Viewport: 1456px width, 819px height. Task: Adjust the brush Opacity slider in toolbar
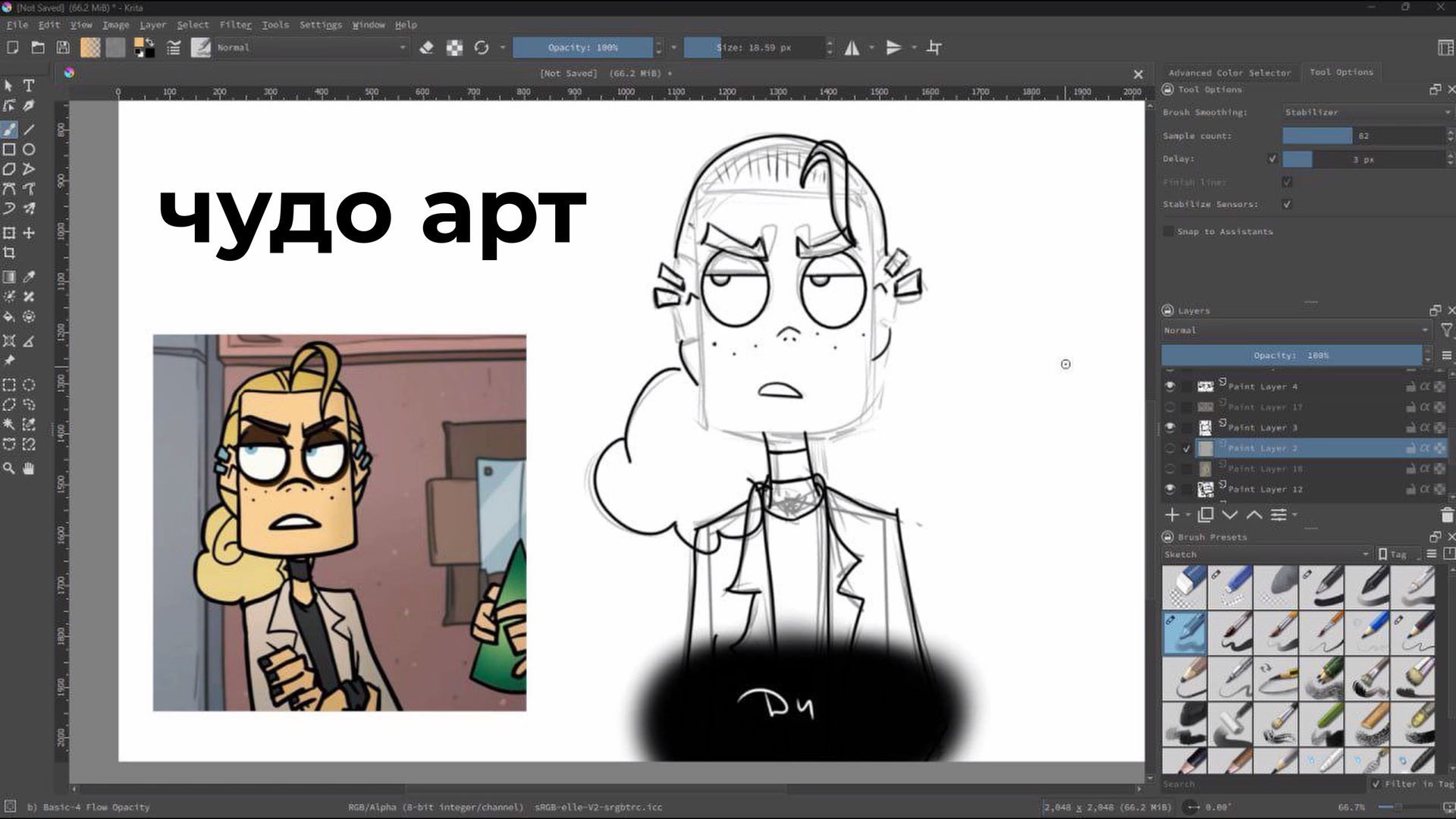pos(582,48)
